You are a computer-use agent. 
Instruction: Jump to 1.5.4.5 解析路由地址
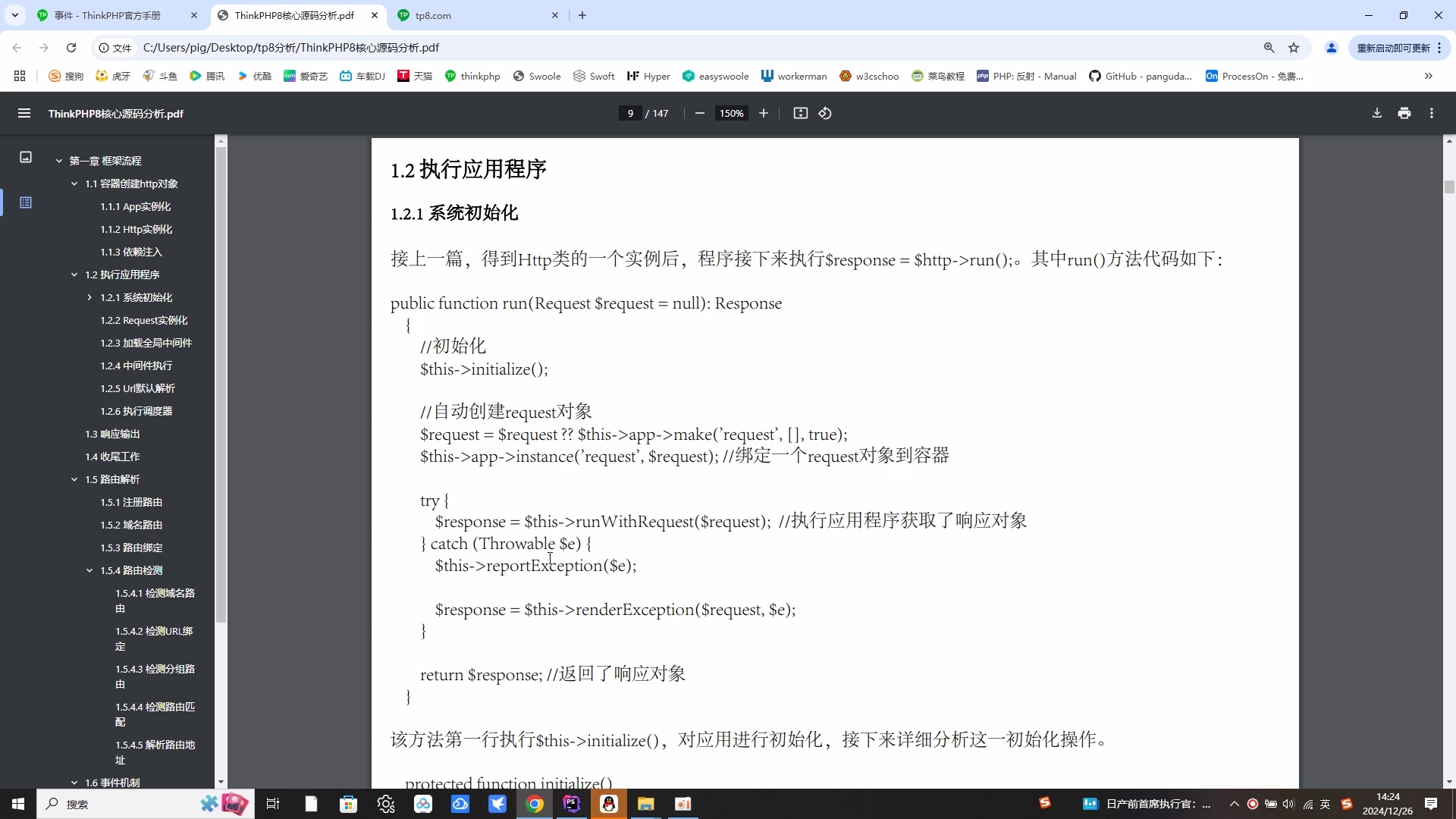click(x=155, y=752)
